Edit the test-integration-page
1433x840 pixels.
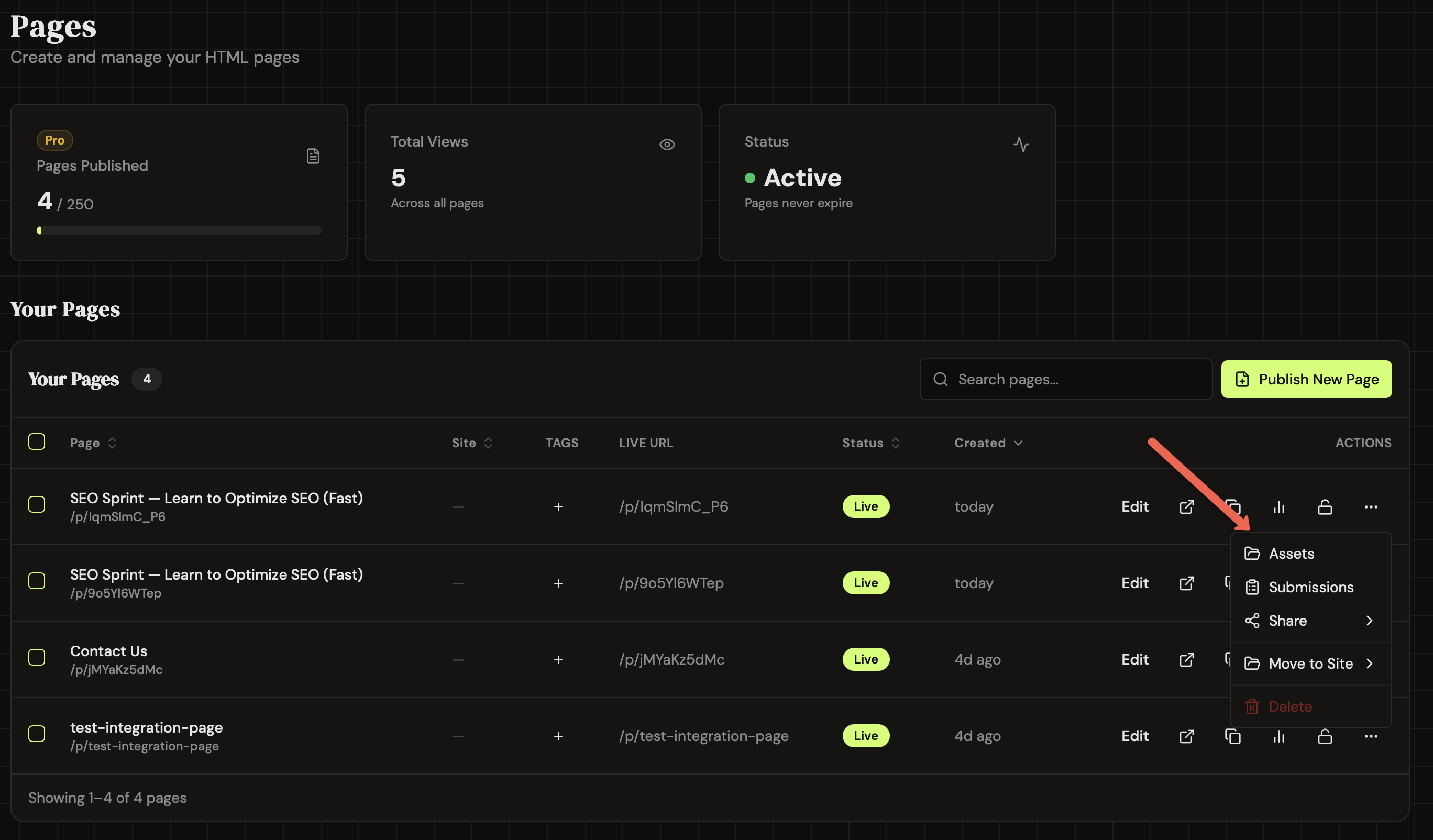(1134, 736)
